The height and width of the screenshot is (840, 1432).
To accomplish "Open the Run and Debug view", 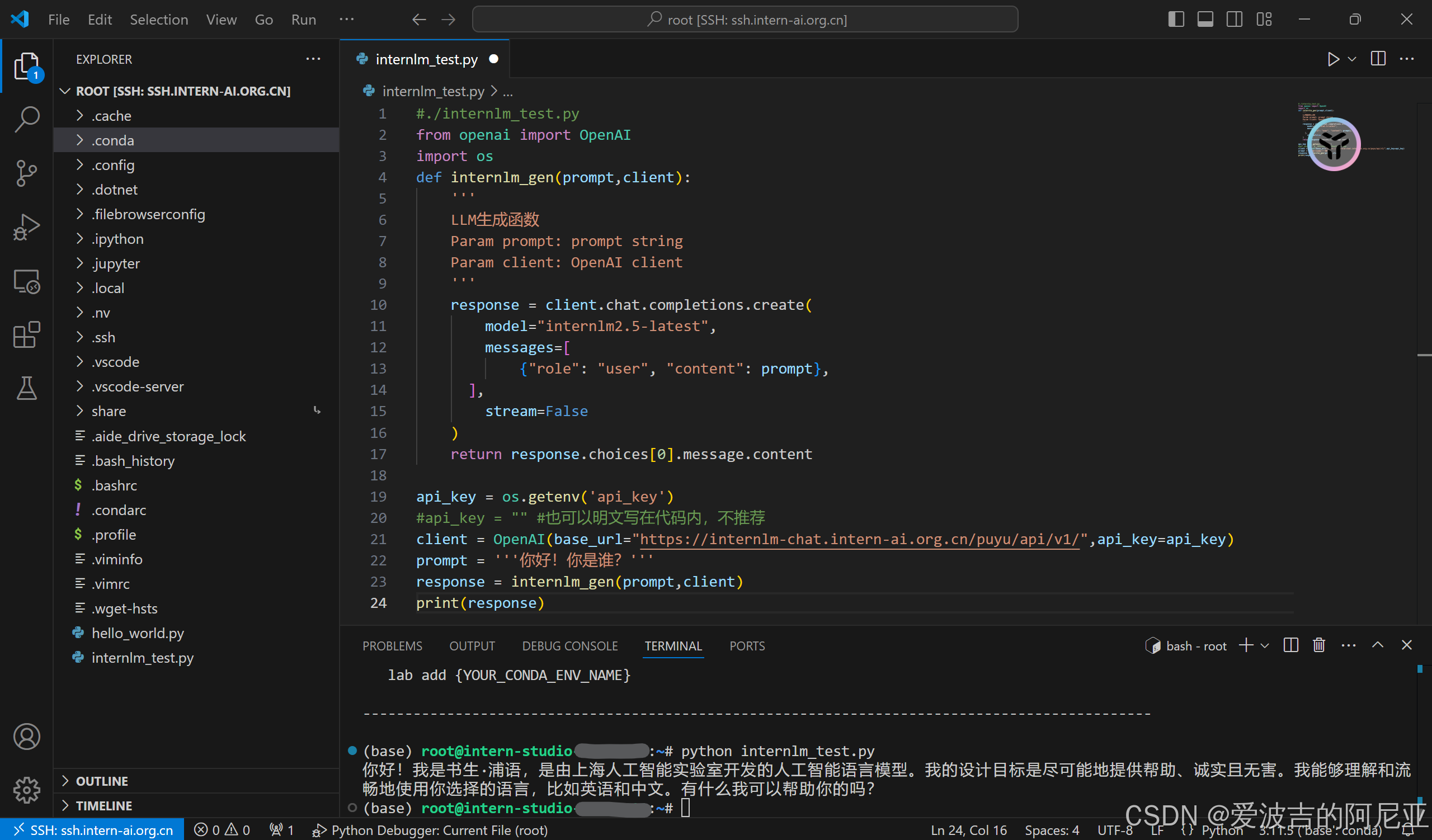I will pos(27,226).
